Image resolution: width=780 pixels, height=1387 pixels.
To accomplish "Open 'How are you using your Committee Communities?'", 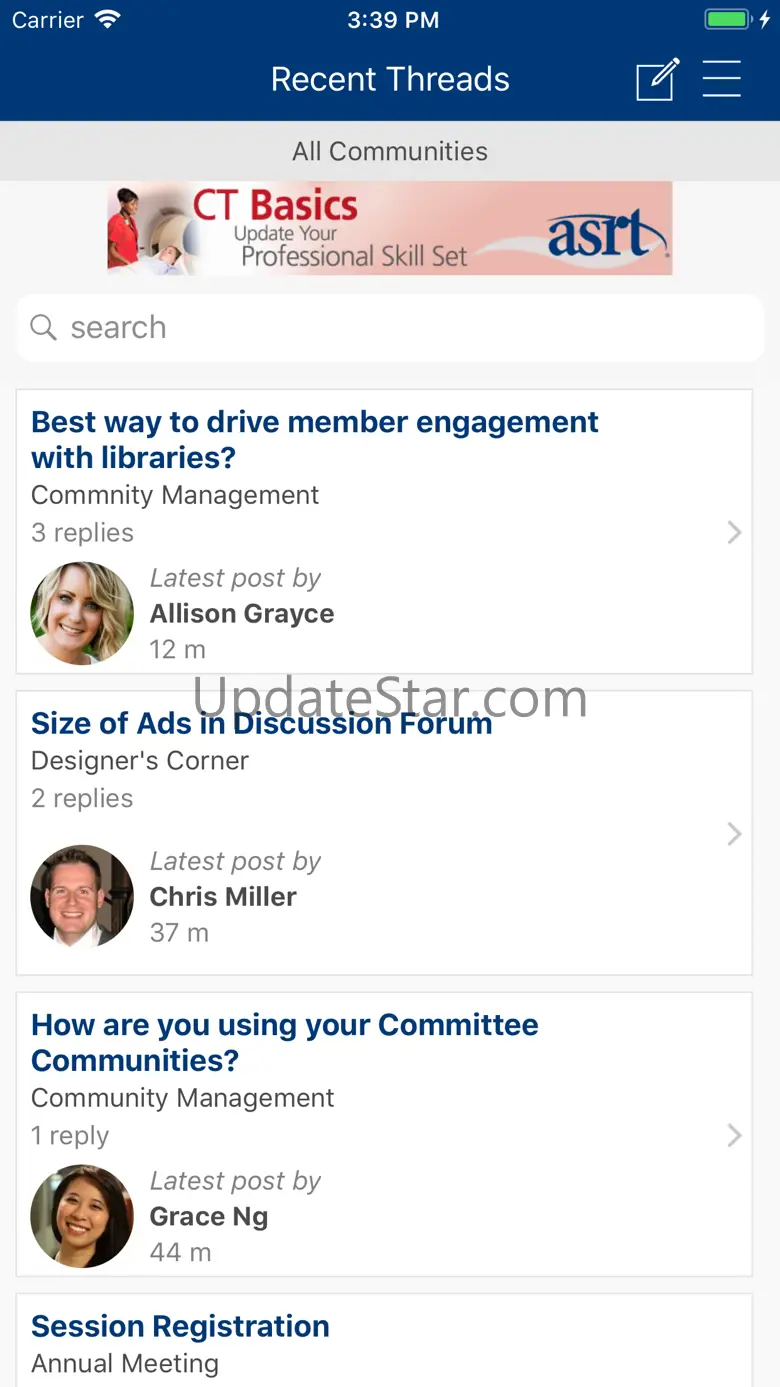I will (285, 1042).
